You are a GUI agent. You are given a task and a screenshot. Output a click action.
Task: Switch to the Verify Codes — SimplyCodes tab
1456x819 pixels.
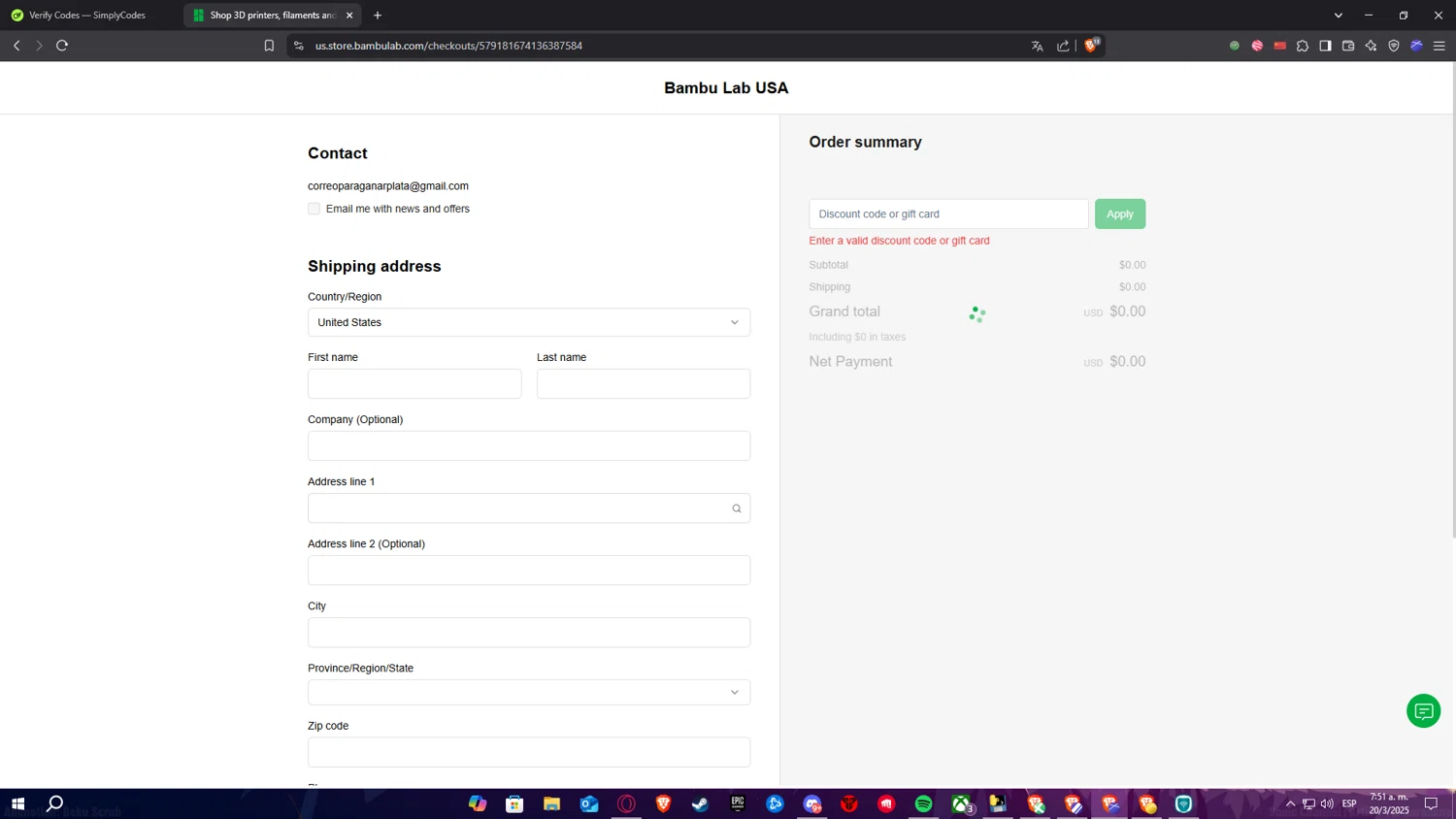87,16
